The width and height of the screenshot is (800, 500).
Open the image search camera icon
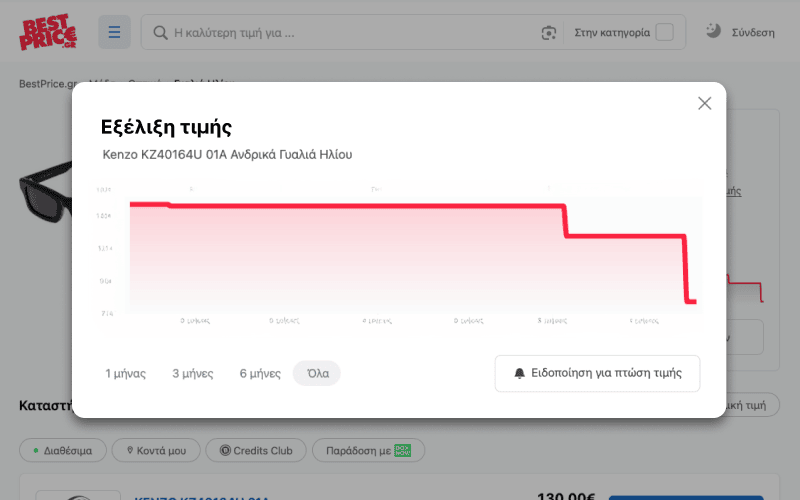point(548,33)
